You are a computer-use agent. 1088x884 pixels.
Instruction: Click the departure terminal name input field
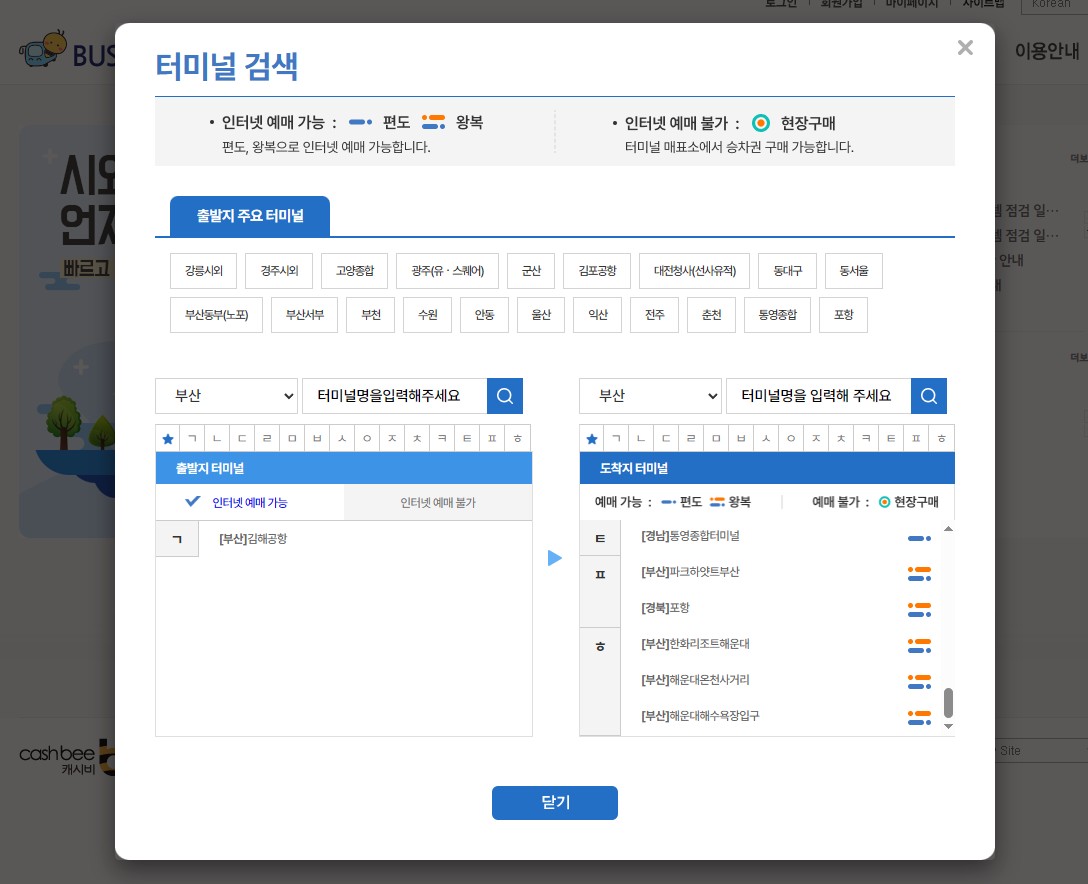pos(394,396)
